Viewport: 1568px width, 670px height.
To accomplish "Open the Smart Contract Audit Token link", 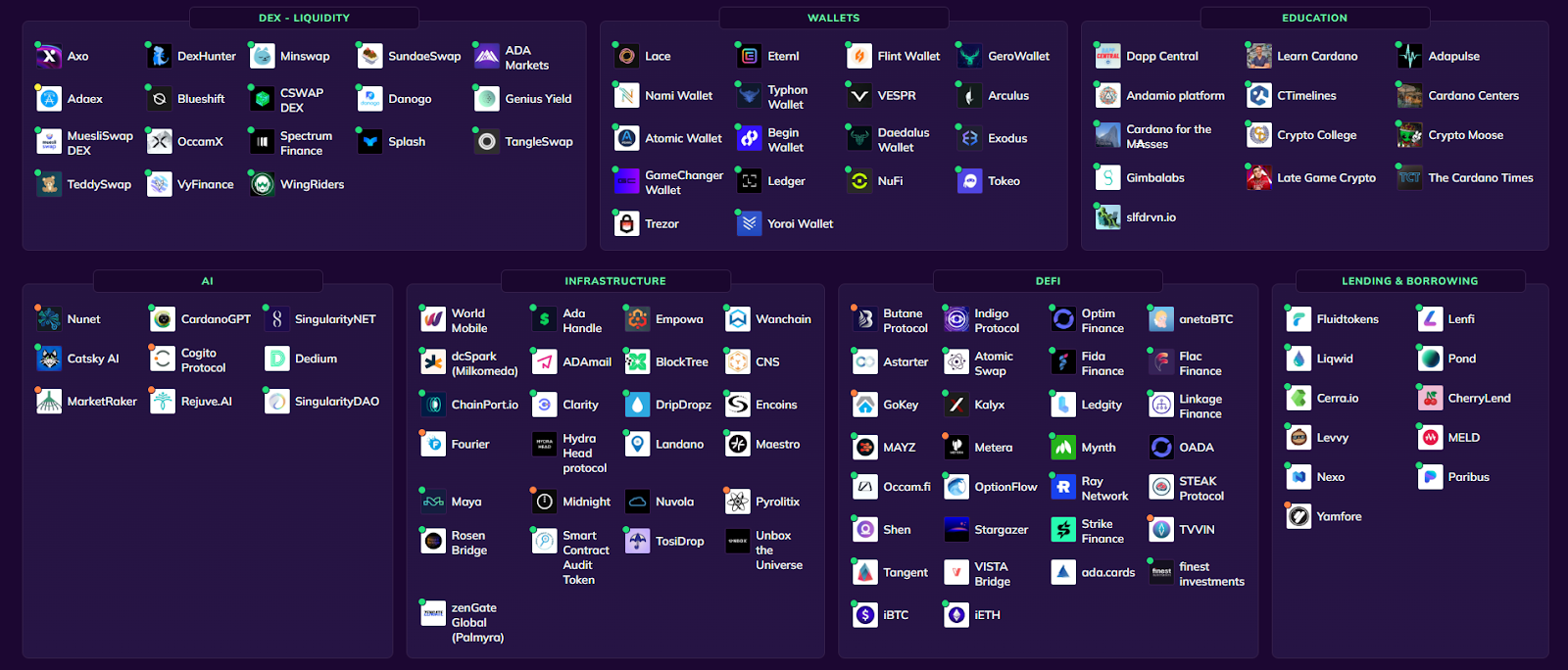I will click(x=586, y=557).
